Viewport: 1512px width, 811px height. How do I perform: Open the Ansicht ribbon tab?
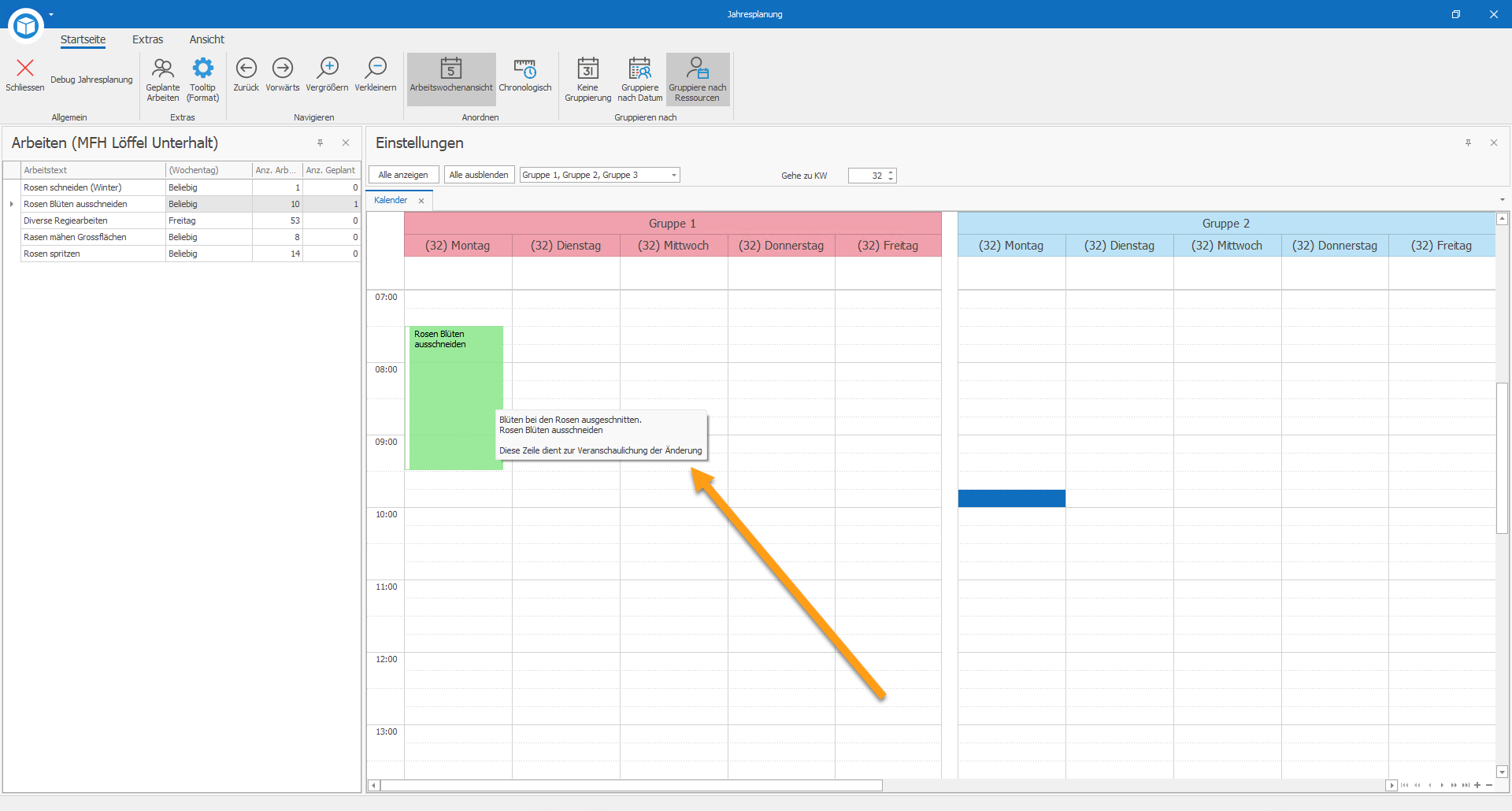point(206,39)
